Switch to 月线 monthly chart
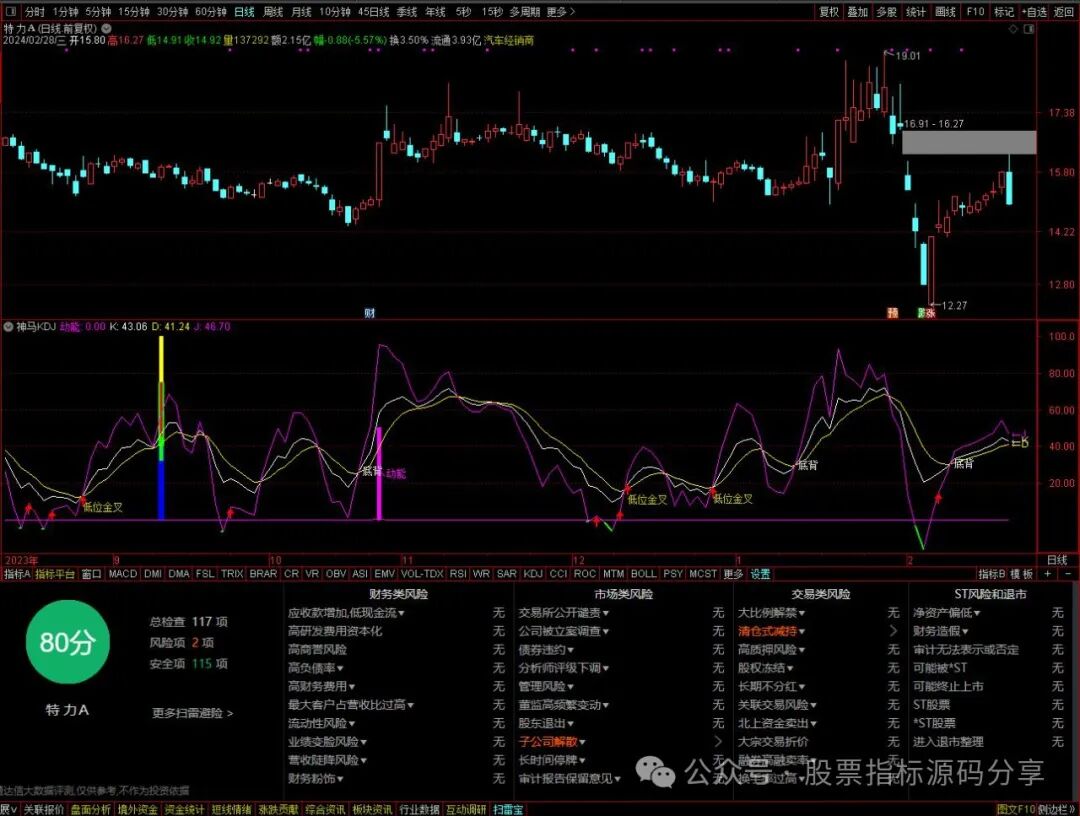The height and width of the screenshot is (816, 1080). click(301, 12)
